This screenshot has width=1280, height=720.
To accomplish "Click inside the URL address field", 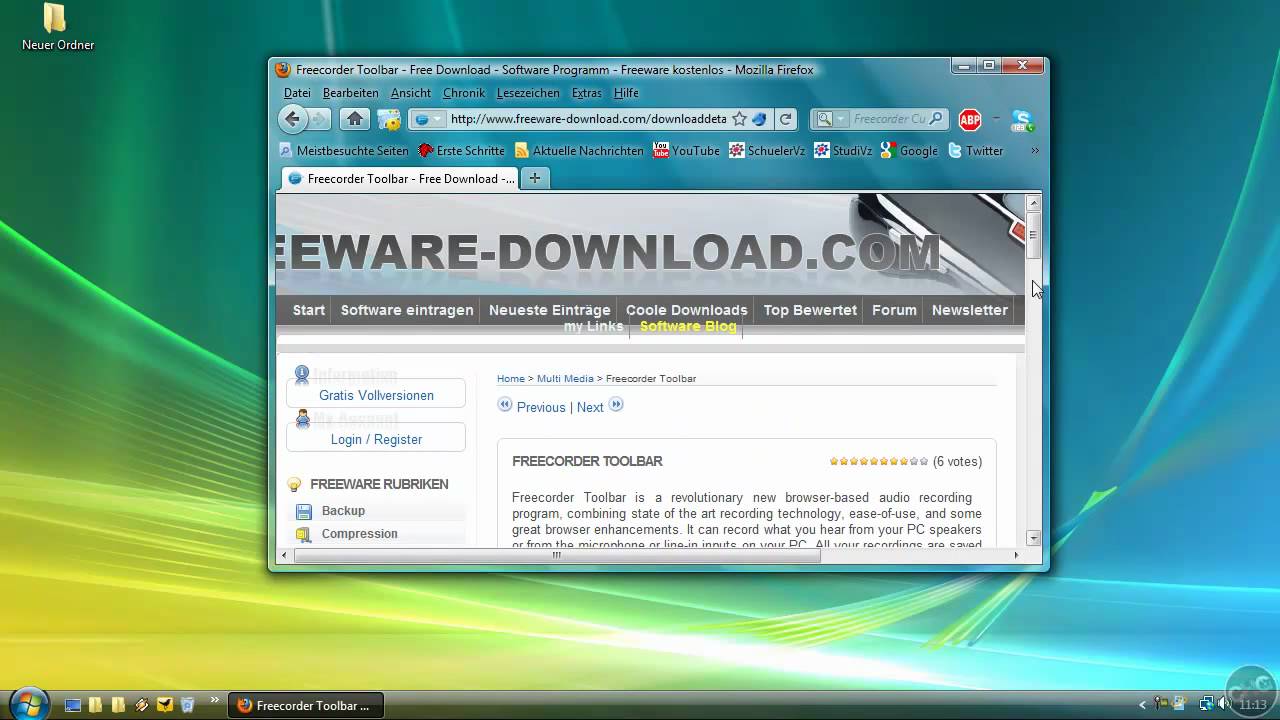I will point(588,119).
